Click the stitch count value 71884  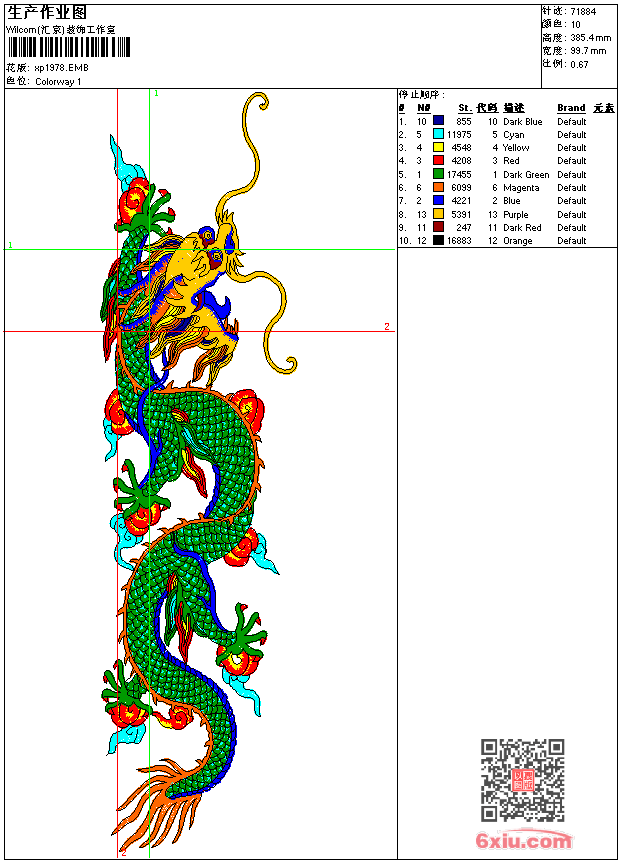pos(583,12)
